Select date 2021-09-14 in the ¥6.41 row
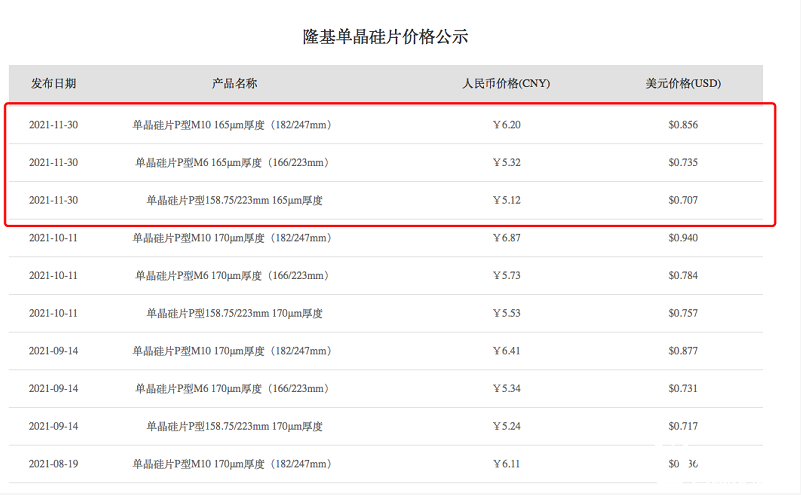Image resolution: width=801 pixels, height=495 pixels. coord(54,351)
